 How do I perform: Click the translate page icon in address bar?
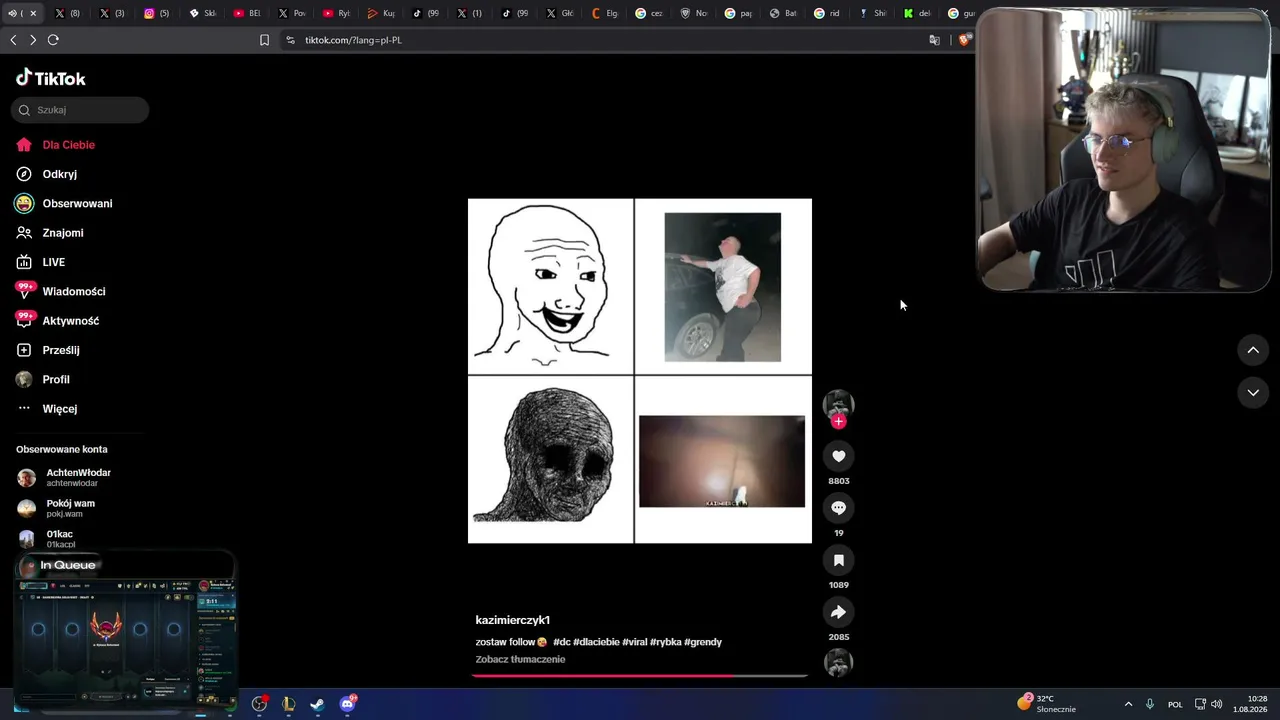click(x=934, y=40)
